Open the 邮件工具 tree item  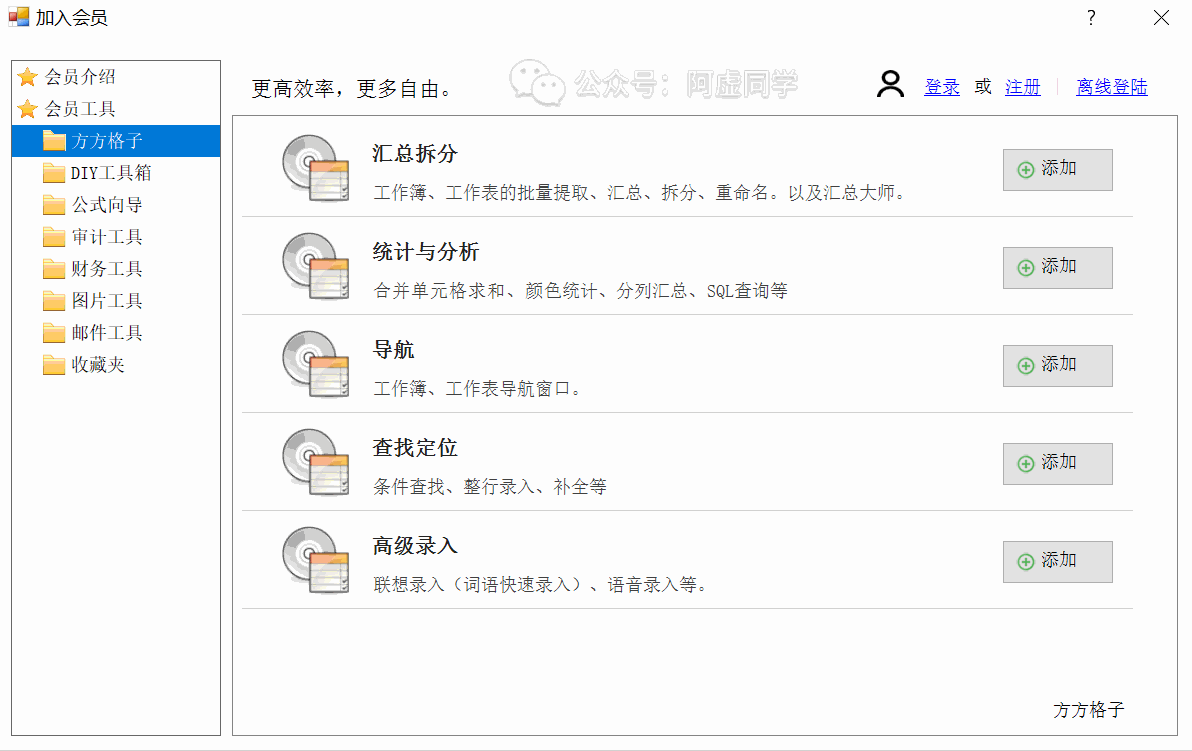click(107, 333)
